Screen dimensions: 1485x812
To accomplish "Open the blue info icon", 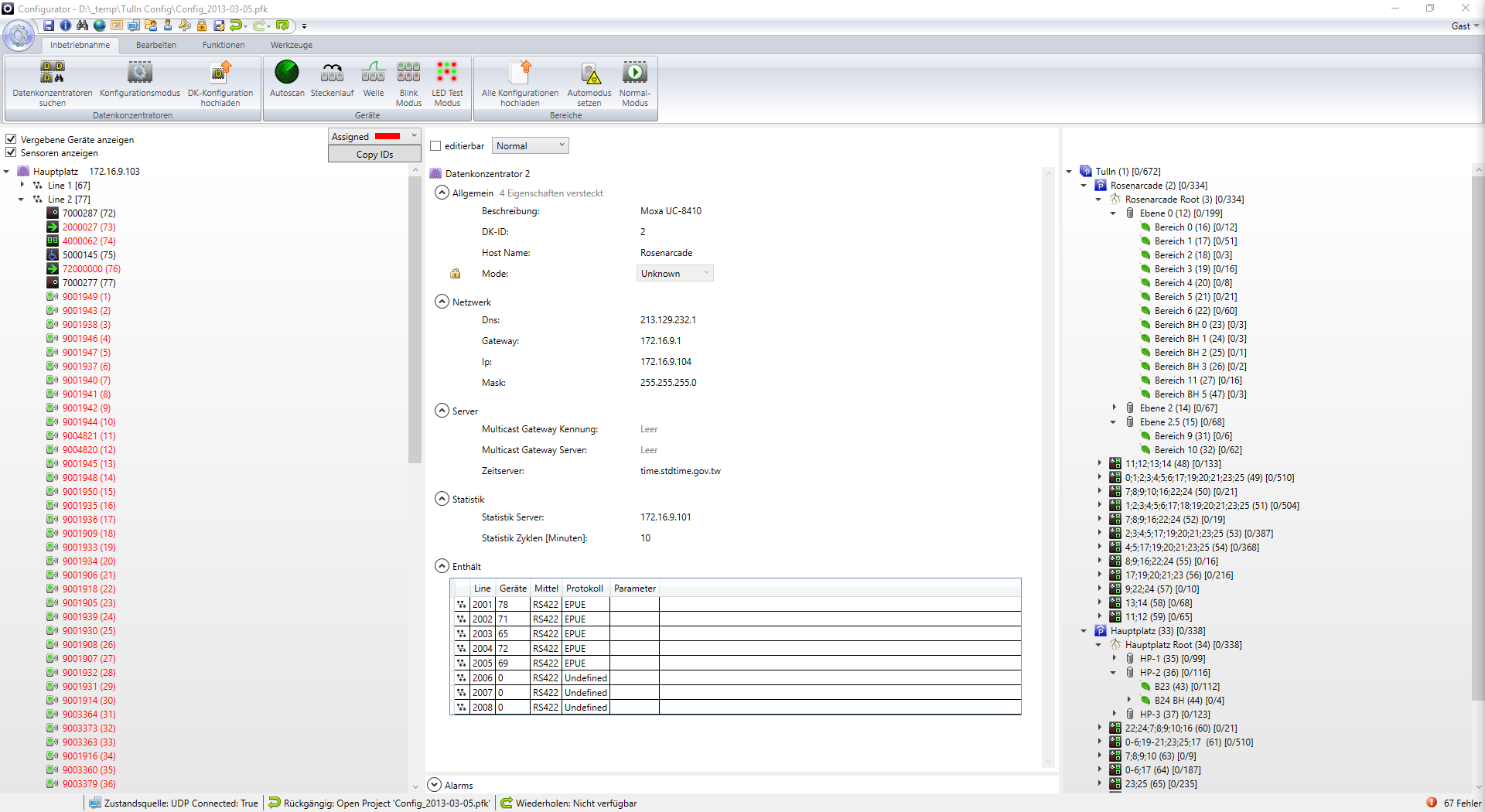I will pos(66,26).
